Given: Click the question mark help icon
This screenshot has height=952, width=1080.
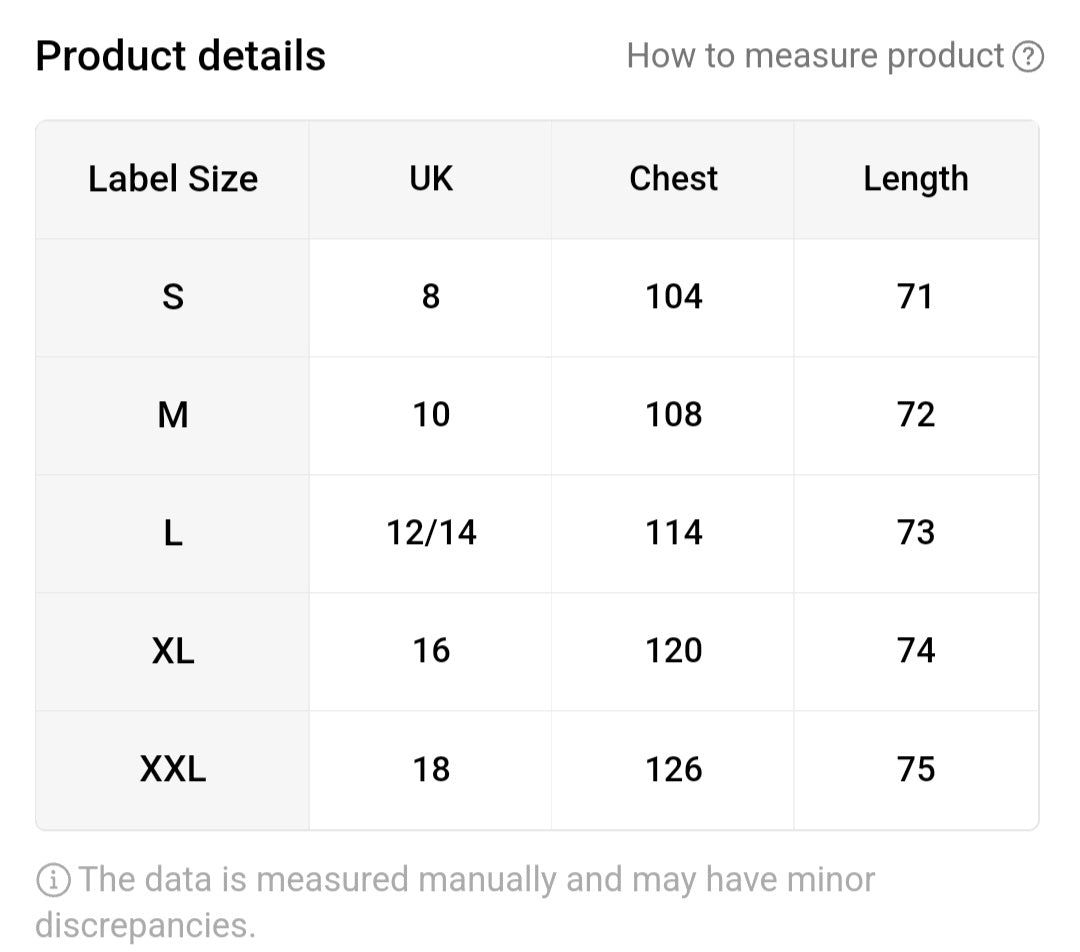Looking at the screenshot, I should click(1028, 56).
